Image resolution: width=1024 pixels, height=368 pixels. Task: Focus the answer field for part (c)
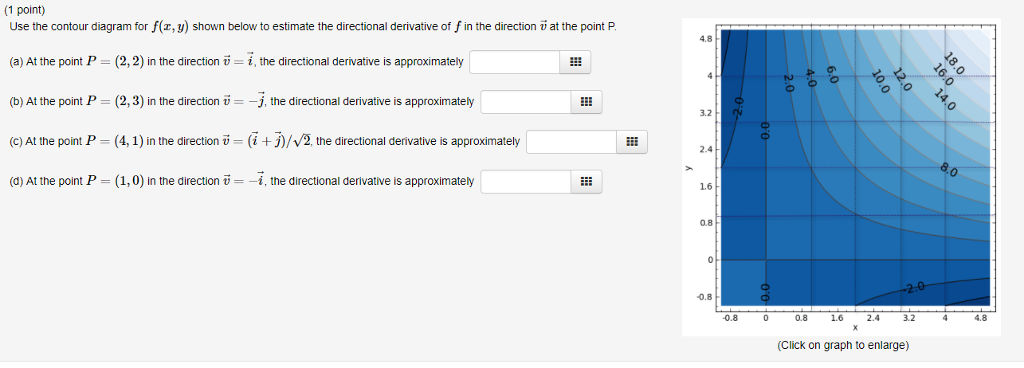pos(571,142)
